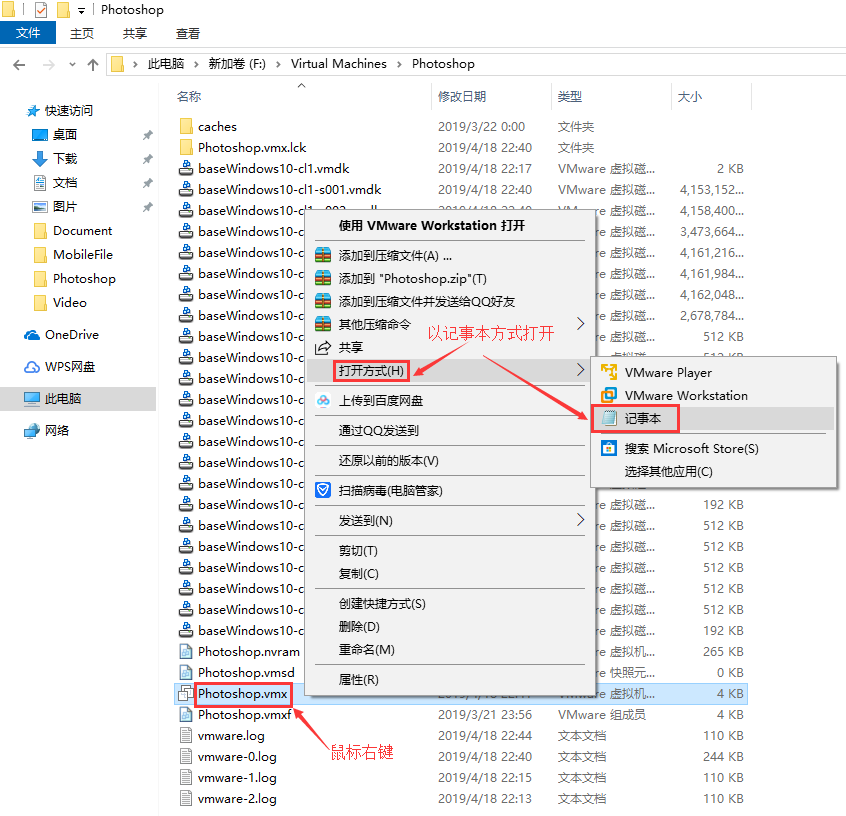Select the 网络 network icon
The width and height of the screenshot is (846, 816).
tap(32, 431)
